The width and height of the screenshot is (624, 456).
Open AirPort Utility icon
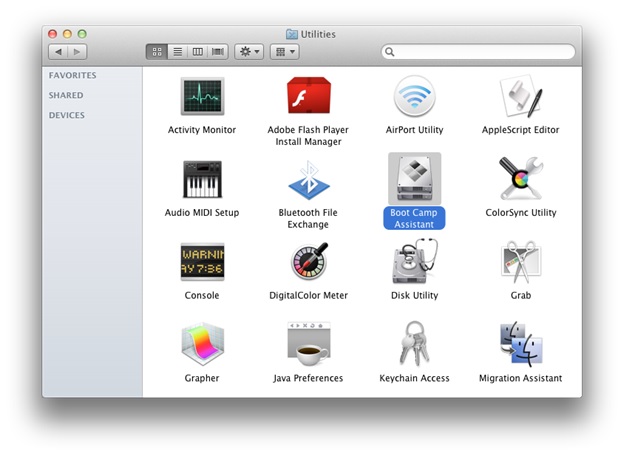[414, 96]
